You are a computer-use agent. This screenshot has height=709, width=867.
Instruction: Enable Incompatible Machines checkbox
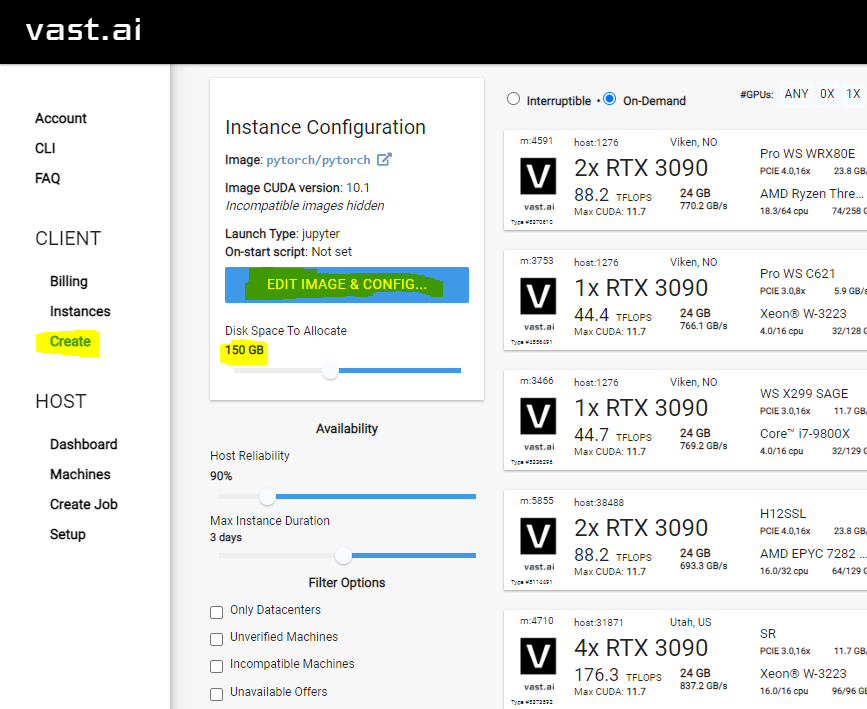pyautogui.click(x=216, y=666)
